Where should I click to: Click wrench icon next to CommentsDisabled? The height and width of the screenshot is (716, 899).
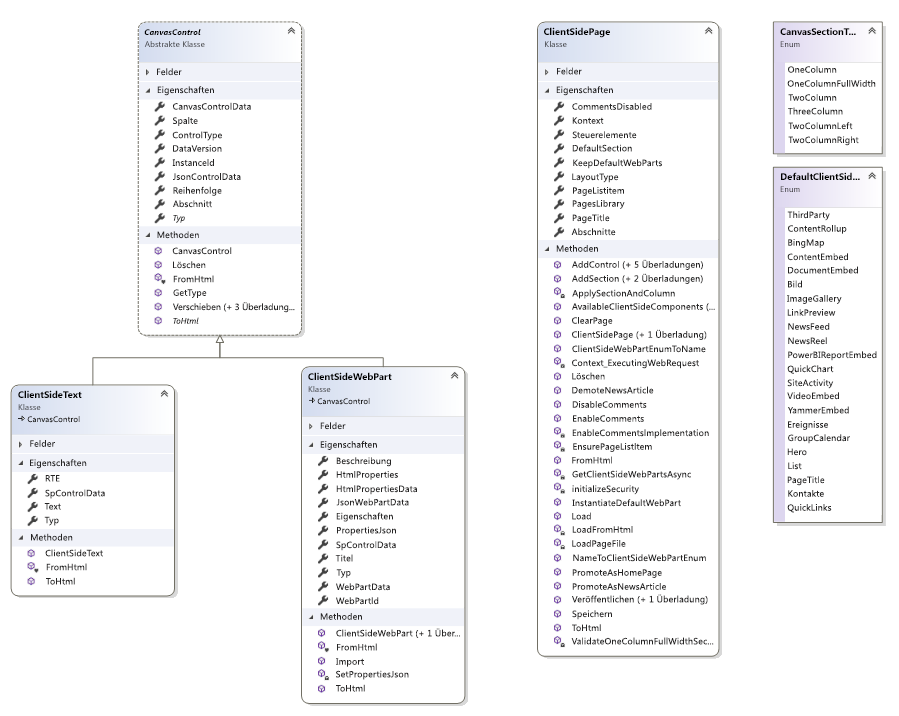point(558,106)
